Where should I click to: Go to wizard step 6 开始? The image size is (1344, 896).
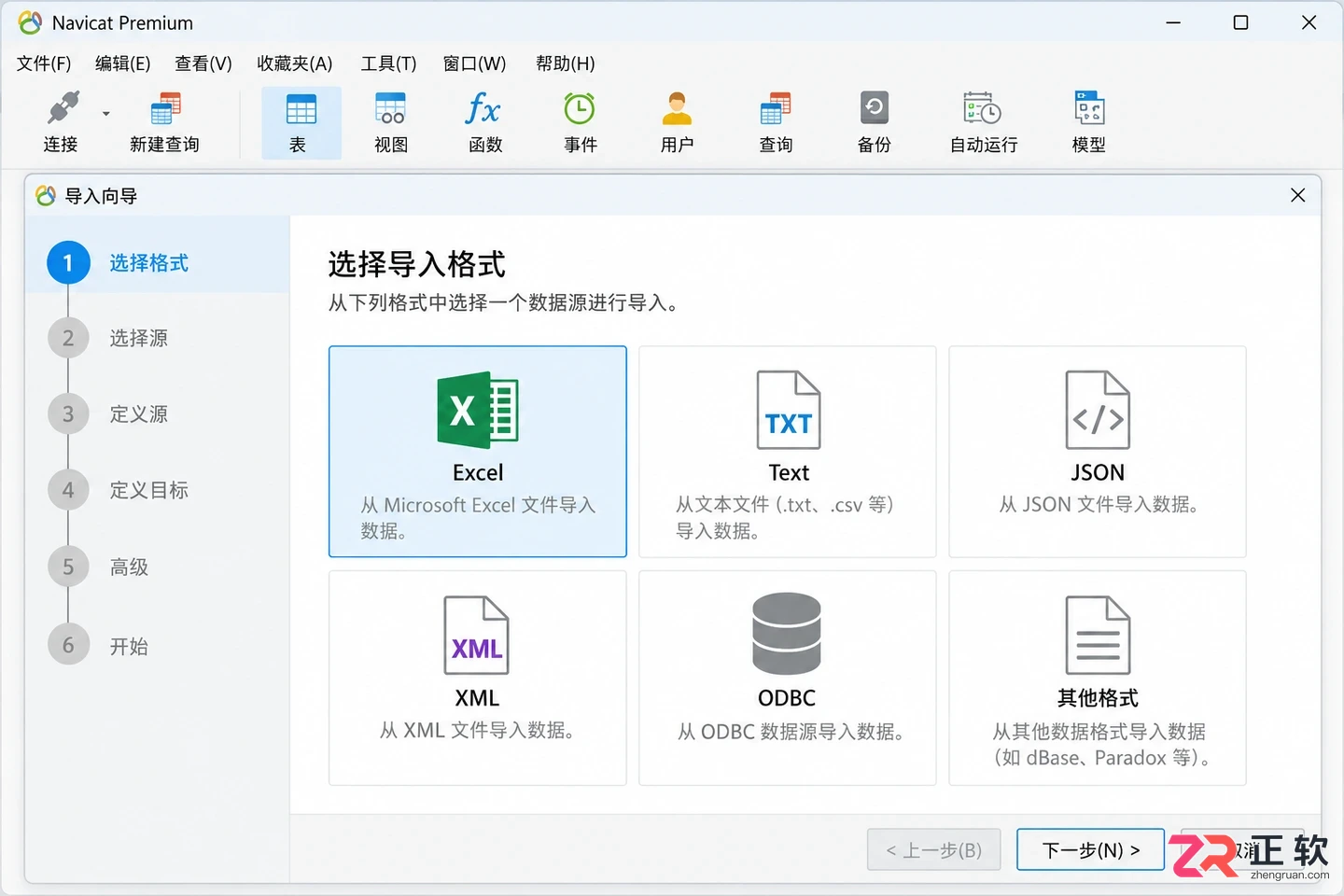click(99, 645)
